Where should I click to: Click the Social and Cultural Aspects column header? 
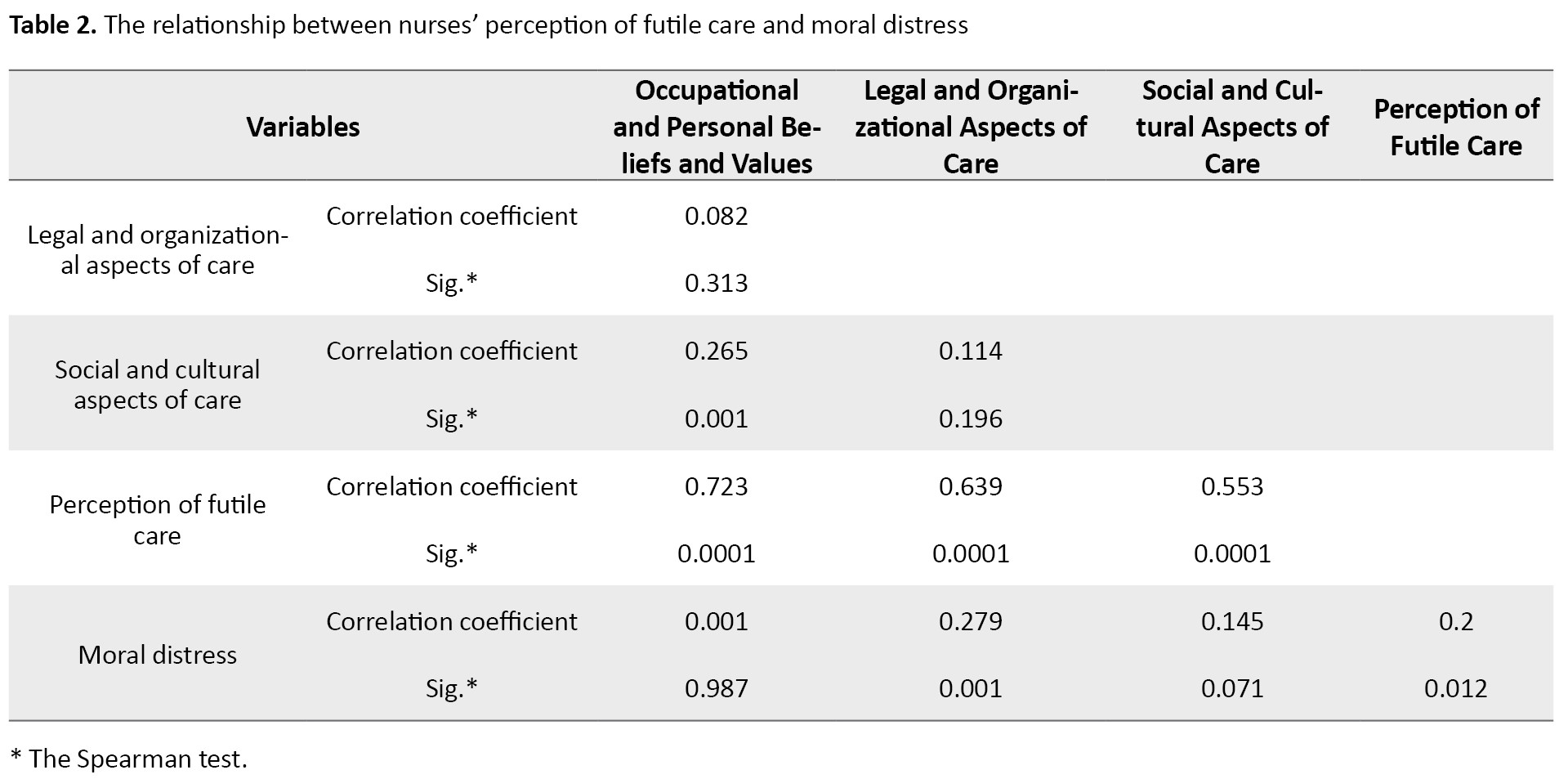coord(1231,127)
